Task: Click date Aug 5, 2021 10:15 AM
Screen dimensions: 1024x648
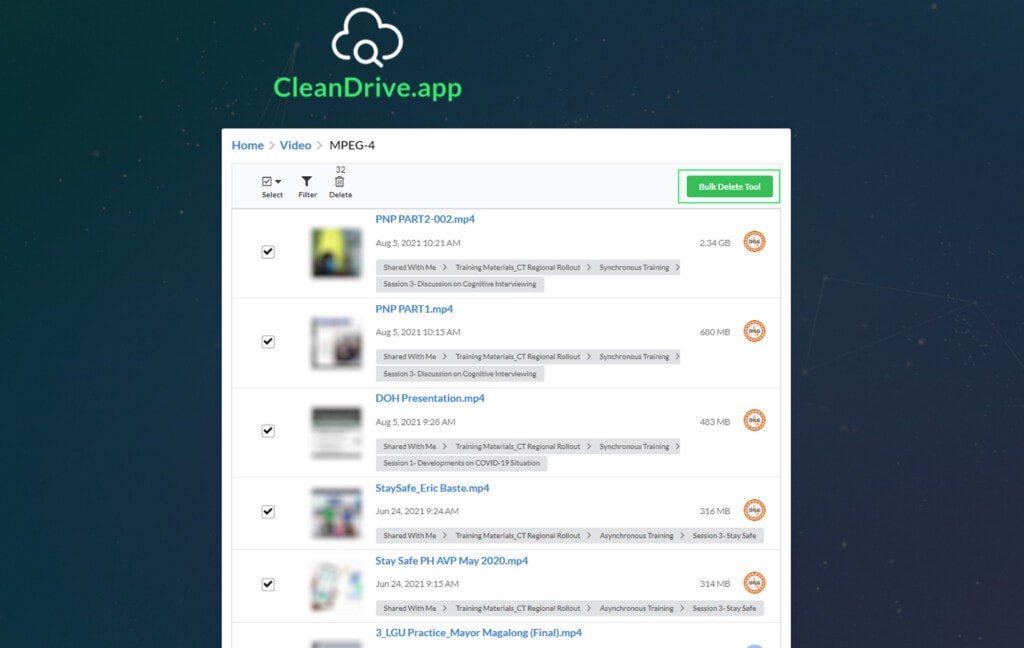Action: coord(418,332)
